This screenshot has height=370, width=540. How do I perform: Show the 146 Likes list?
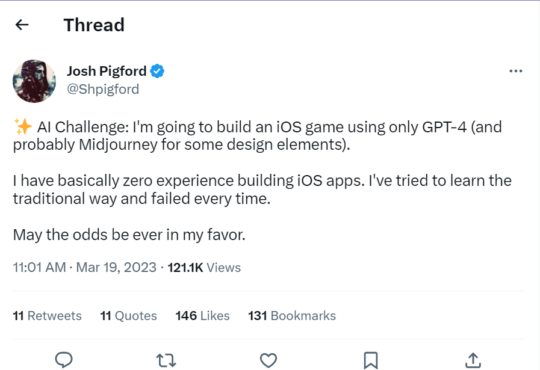(202, 316)
